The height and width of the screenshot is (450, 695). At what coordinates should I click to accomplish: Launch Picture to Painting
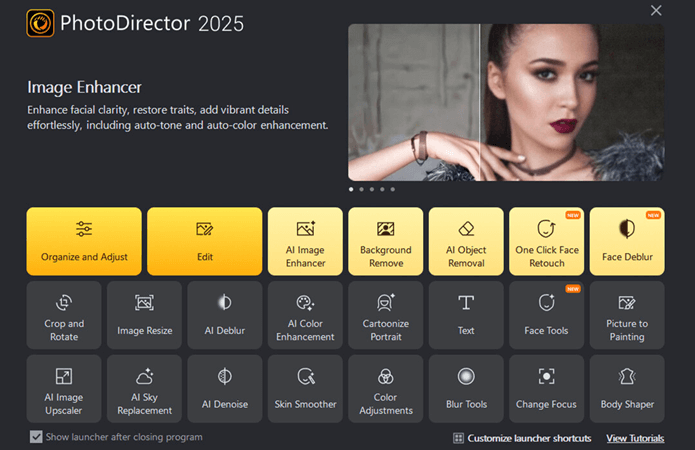[x=627, y=315]
